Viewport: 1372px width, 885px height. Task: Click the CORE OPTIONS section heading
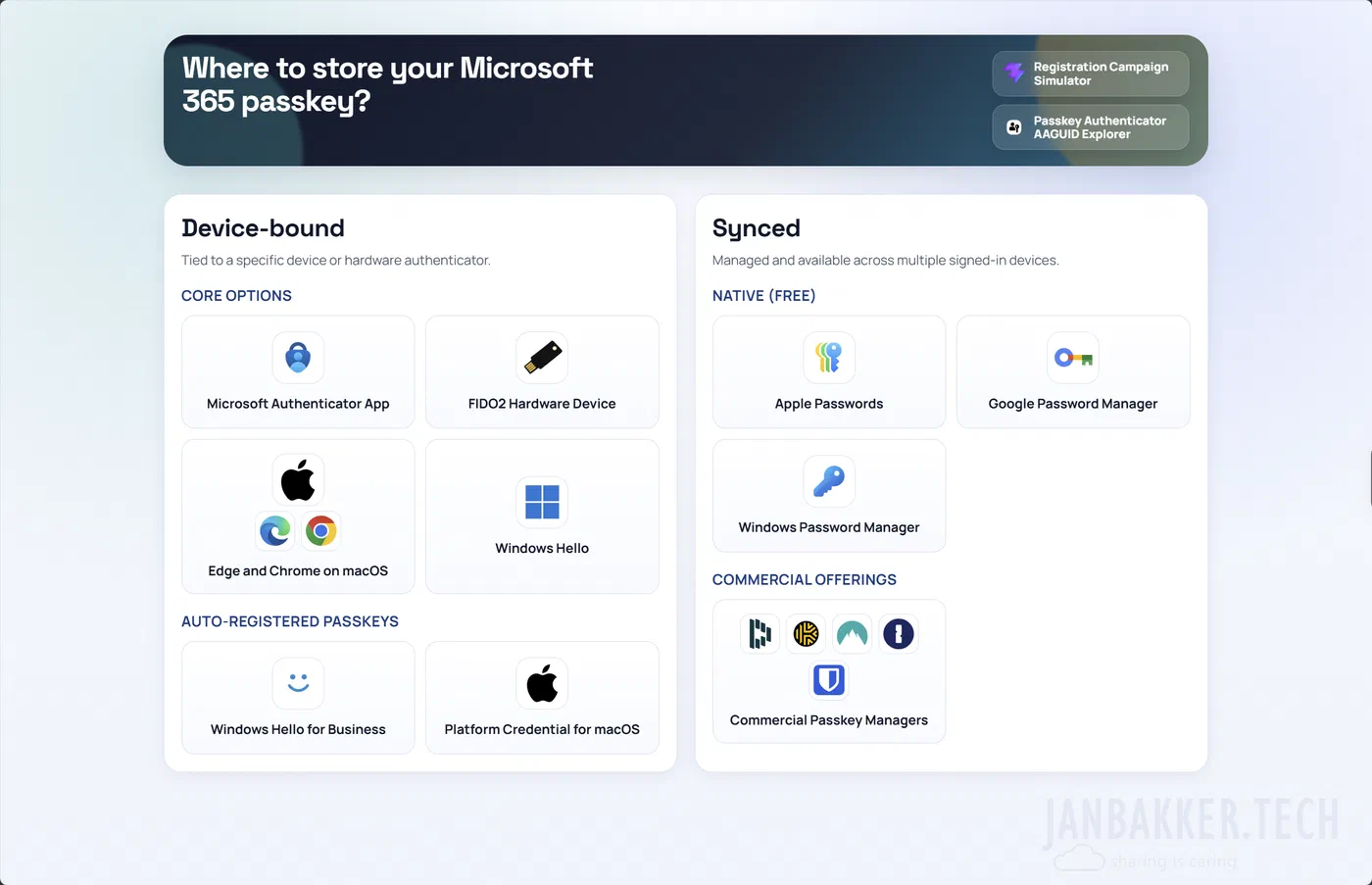click(236, 296)
